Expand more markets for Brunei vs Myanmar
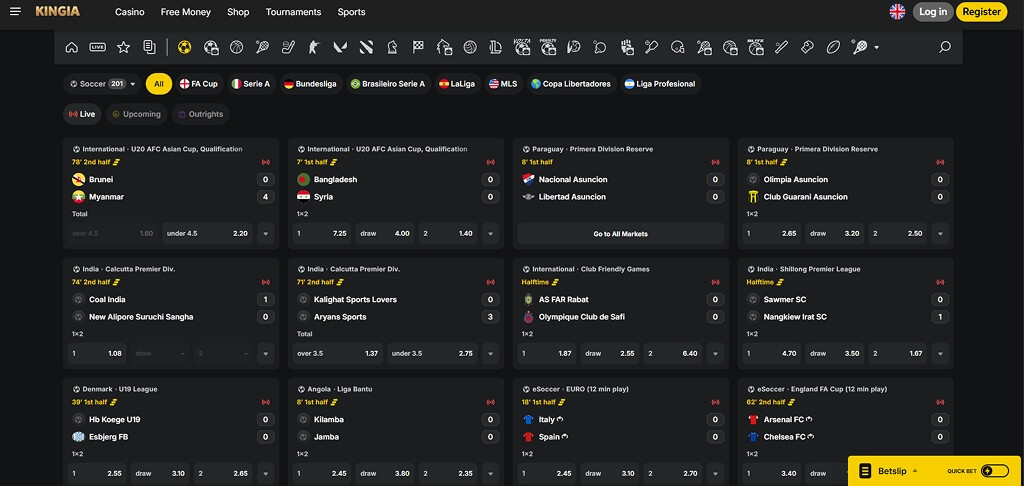Image resolution: width=1024 pixels, height=486 pixels. 265,233
